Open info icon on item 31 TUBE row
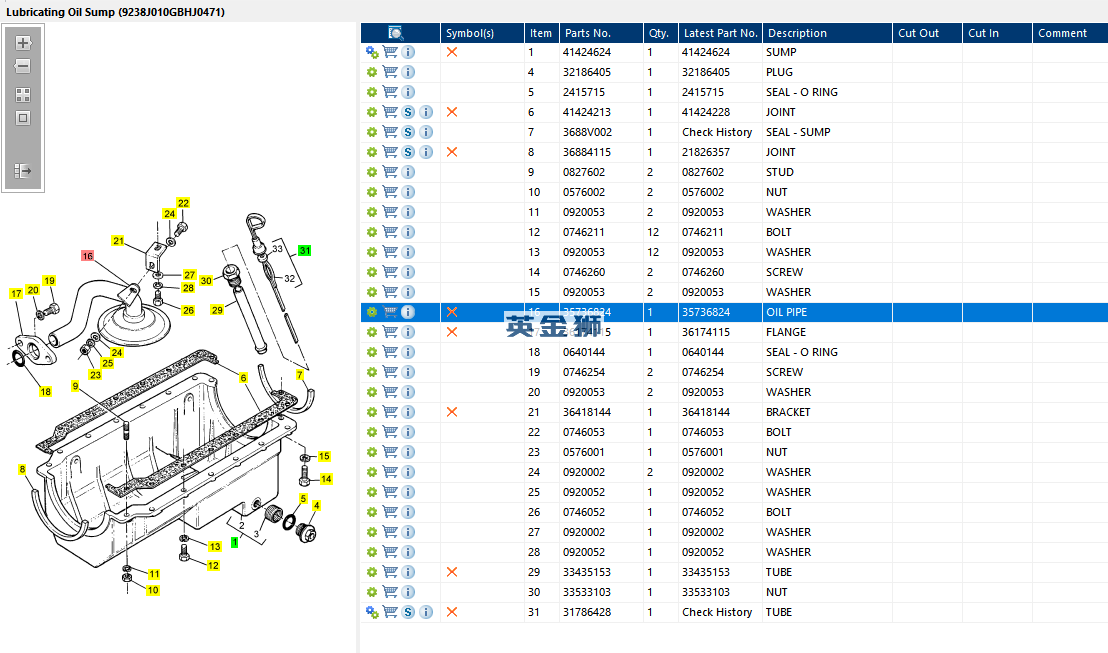1108x653 pixels. point(426,612)
